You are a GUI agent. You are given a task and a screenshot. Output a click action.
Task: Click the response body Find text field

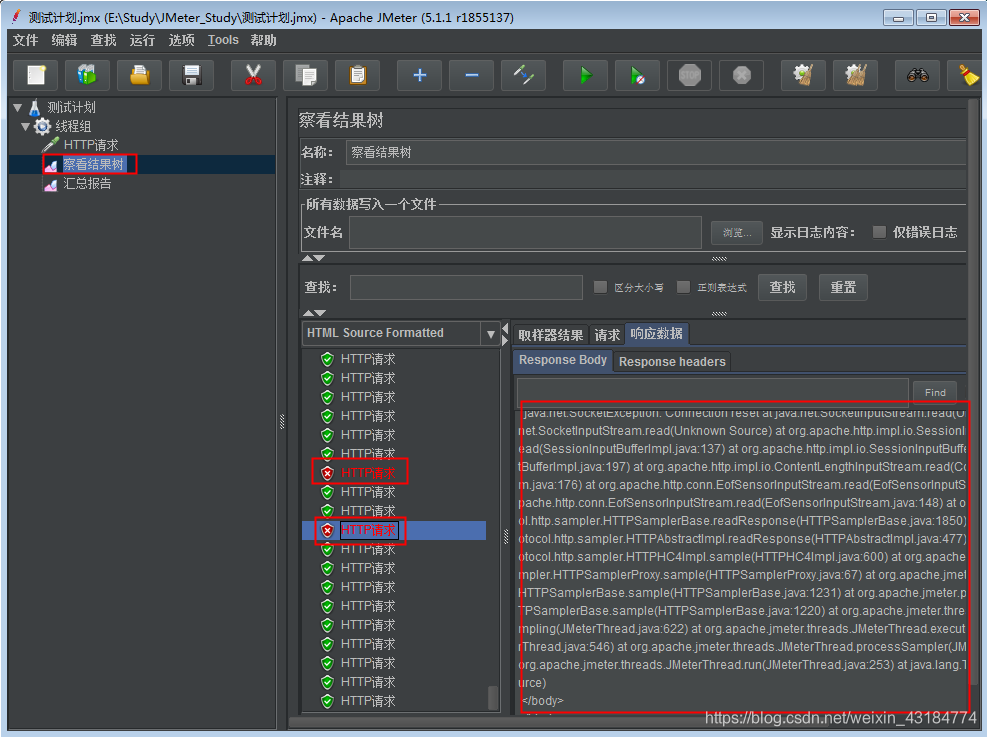[713, 391]
